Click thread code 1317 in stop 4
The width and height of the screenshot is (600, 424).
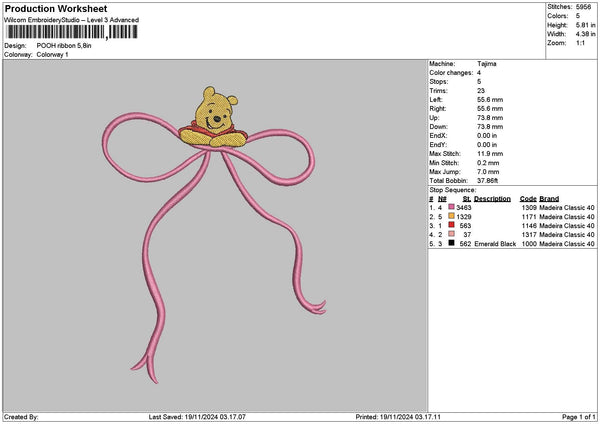[x=529, y=235]
